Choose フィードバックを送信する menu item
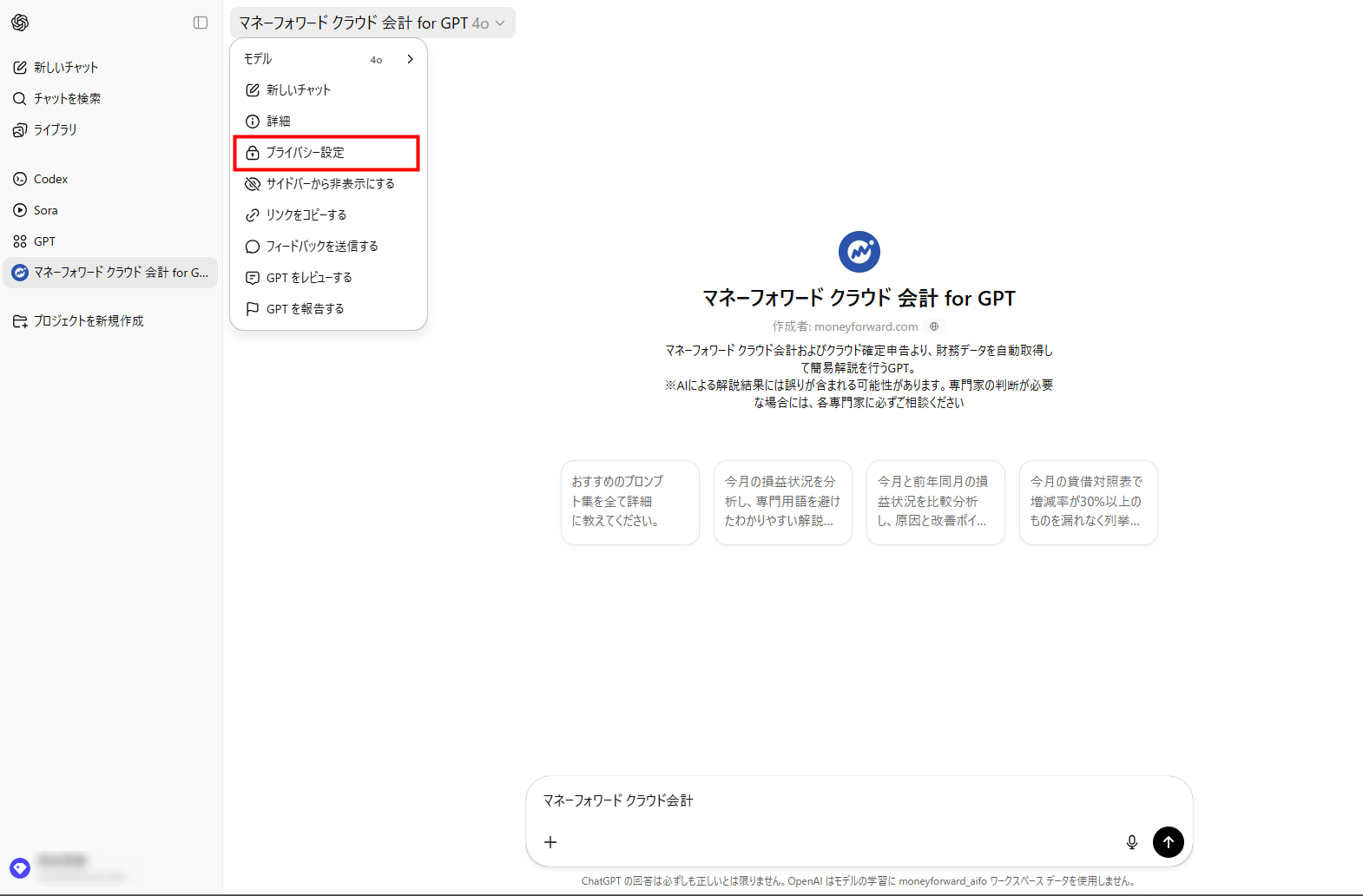The height and width of the screenshot is (896, 1363). coord(328,247)
